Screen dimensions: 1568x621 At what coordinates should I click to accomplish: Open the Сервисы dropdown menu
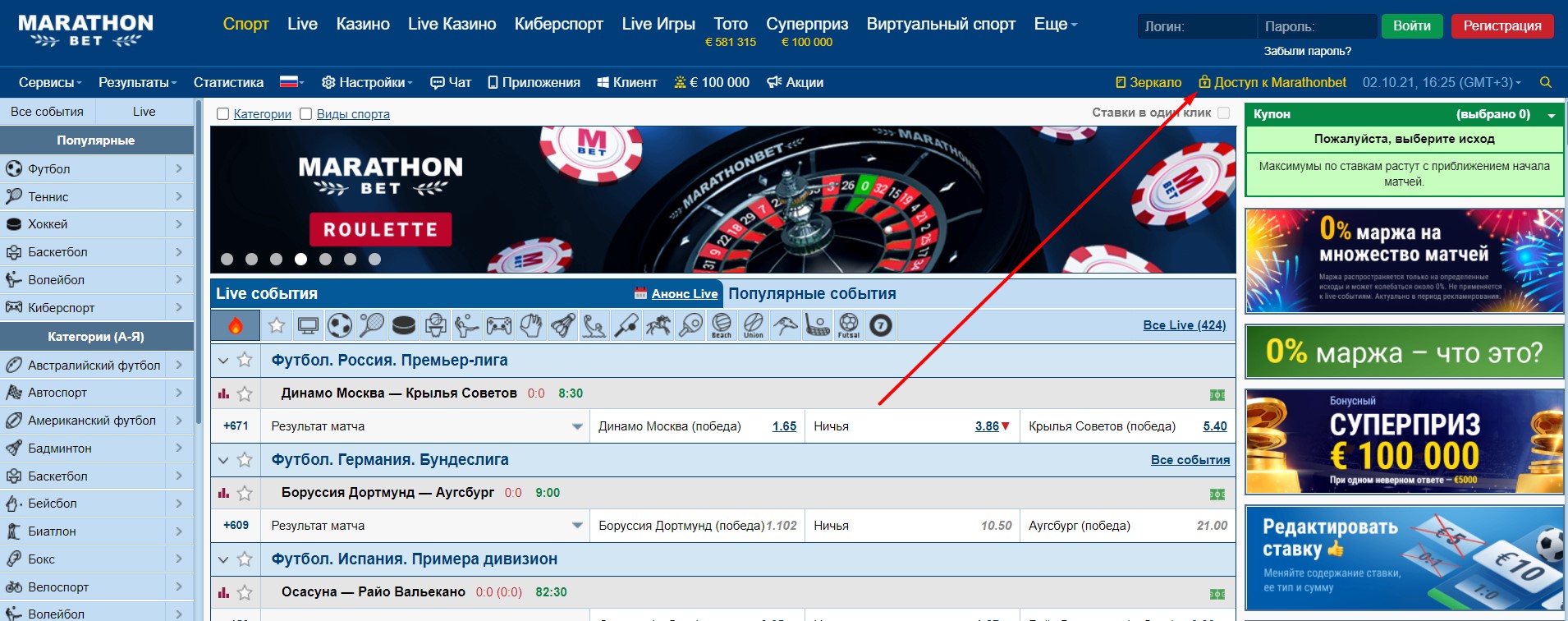50,82
